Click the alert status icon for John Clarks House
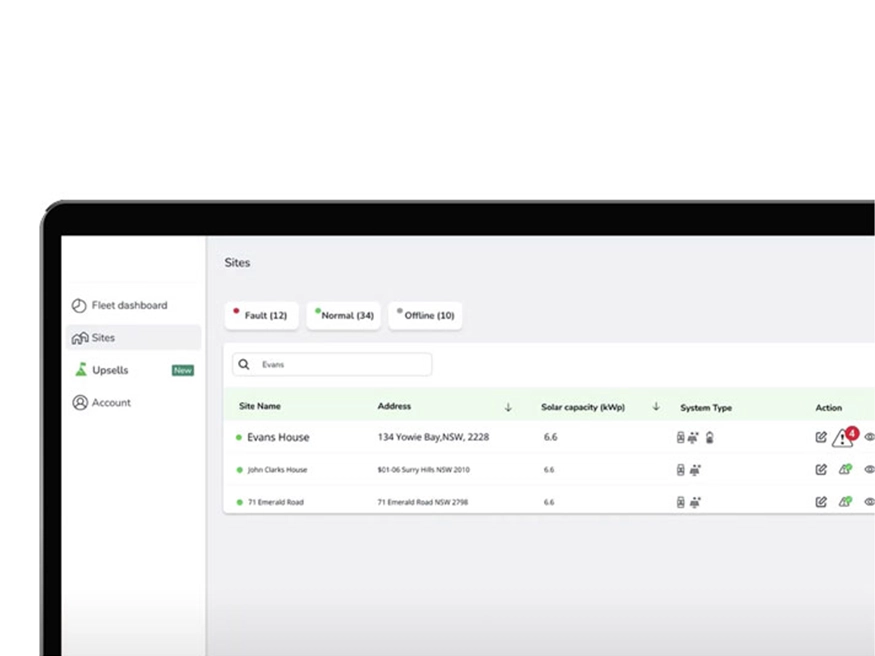 pos(844,470)
